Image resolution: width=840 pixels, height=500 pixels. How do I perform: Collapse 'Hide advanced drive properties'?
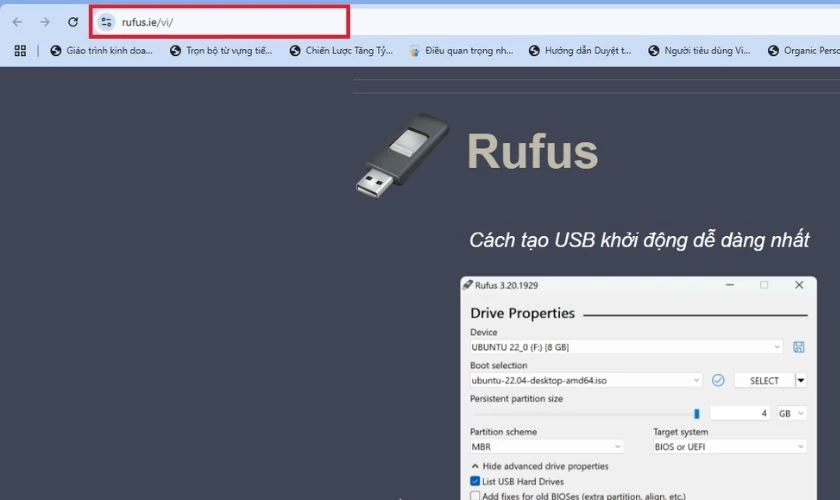coord(540,466)
